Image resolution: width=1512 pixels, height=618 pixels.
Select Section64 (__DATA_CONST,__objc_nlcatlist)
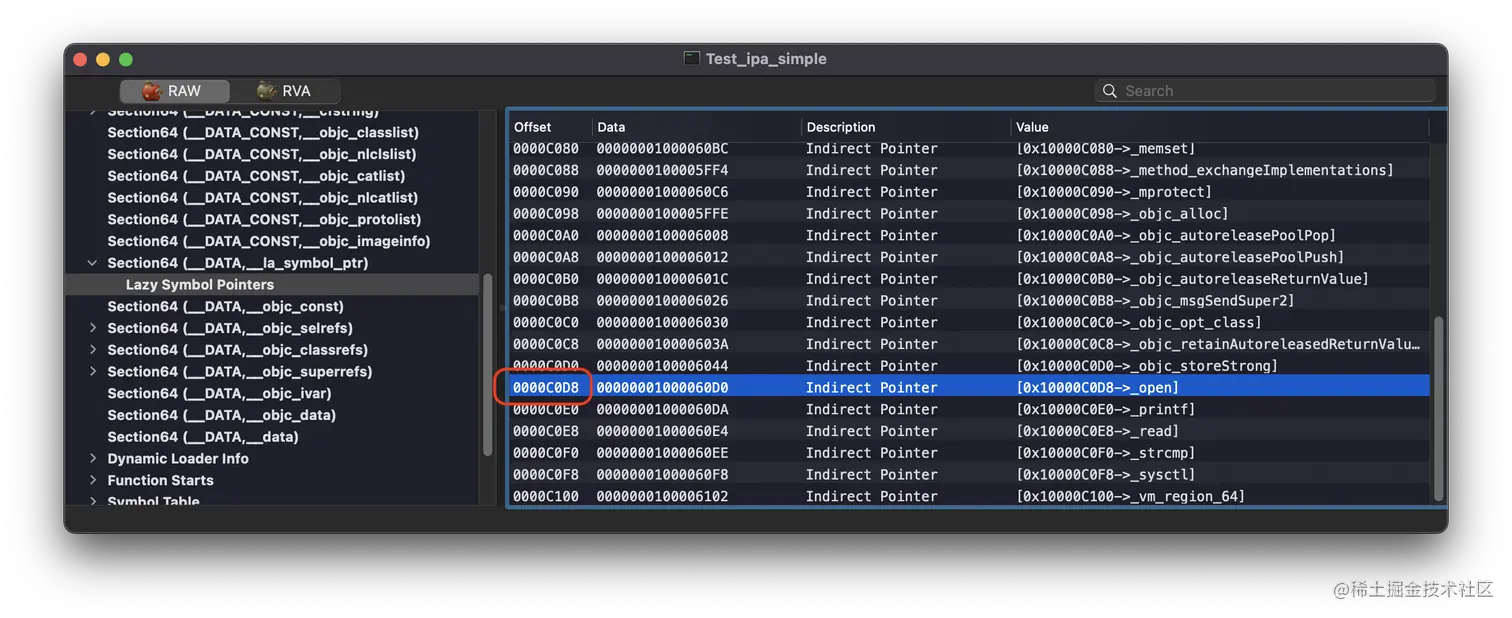(x=263, y=198)
